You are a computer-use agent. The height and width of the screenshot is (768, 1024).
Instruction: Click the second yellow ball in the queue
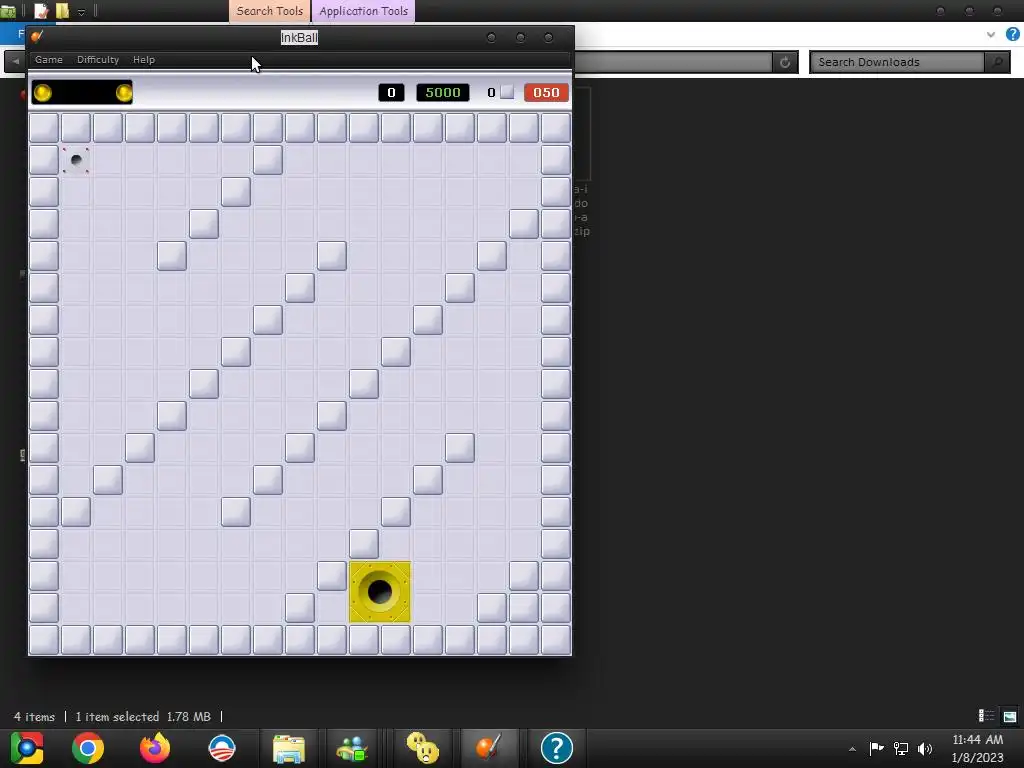coord(123,93)
